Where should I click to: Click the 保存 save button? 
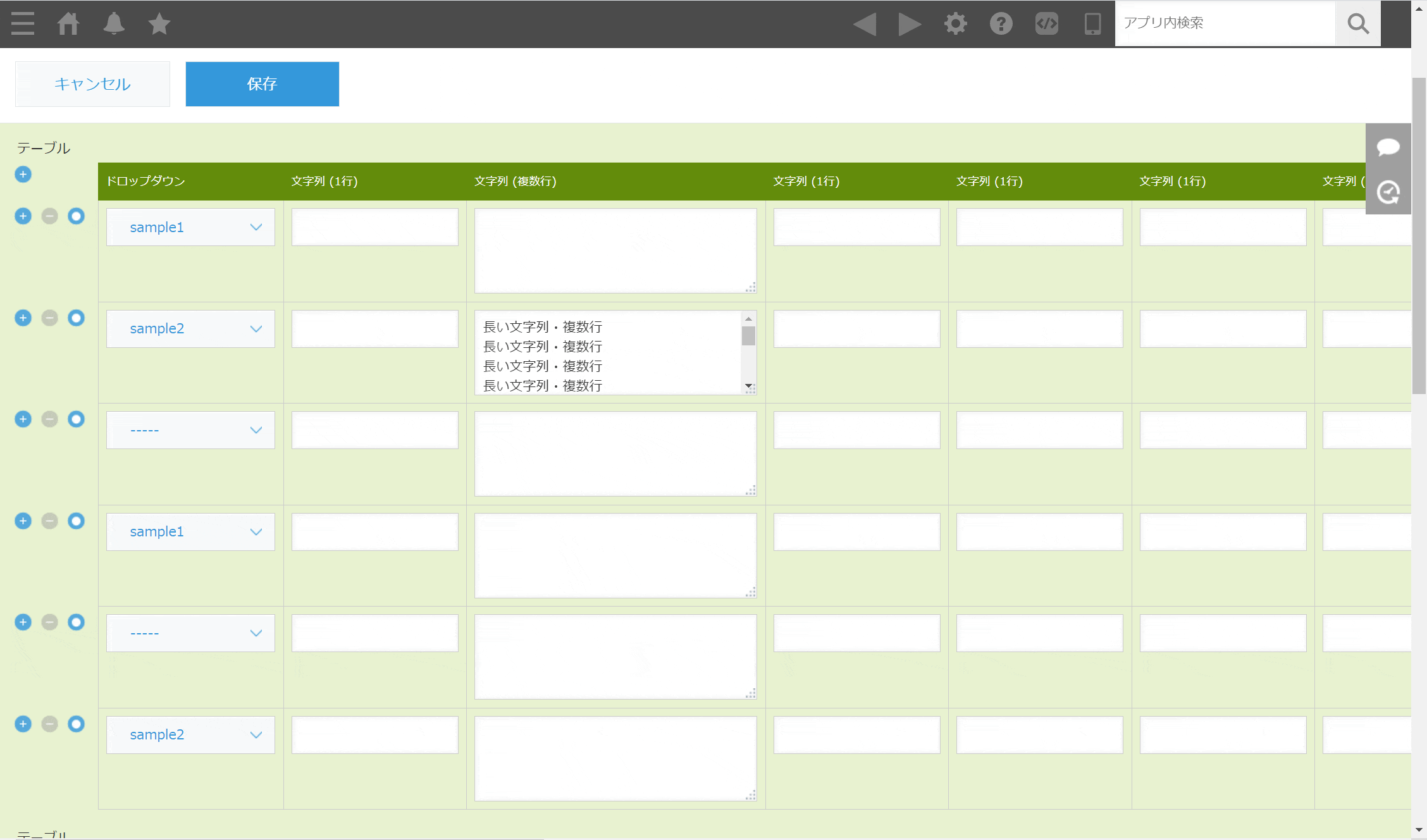tap(262, 84)
